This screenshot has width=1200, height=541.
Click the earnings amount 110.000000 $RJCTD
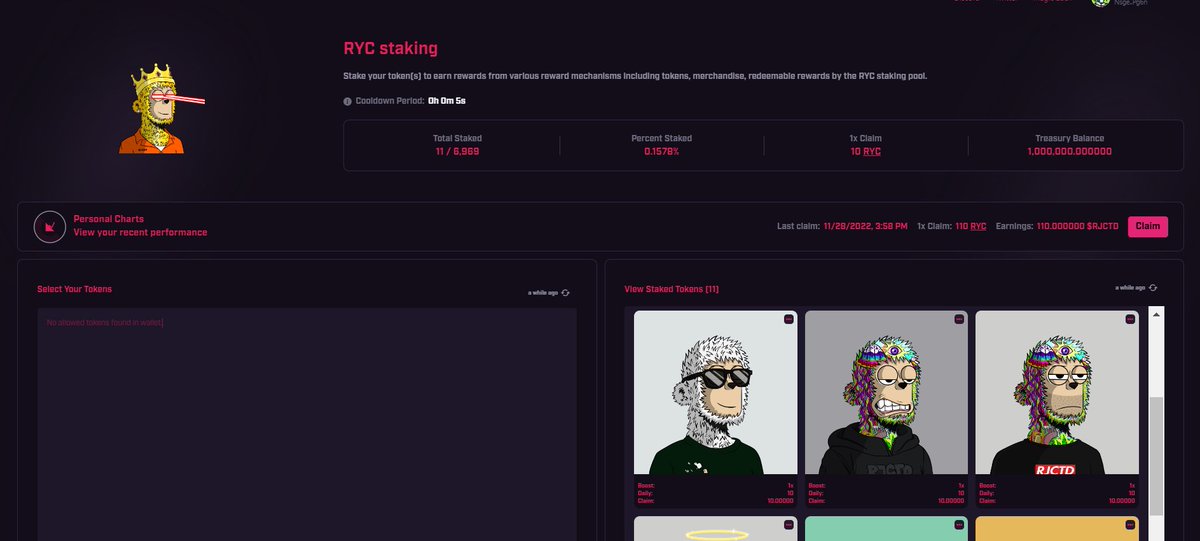click(1079, 226)
